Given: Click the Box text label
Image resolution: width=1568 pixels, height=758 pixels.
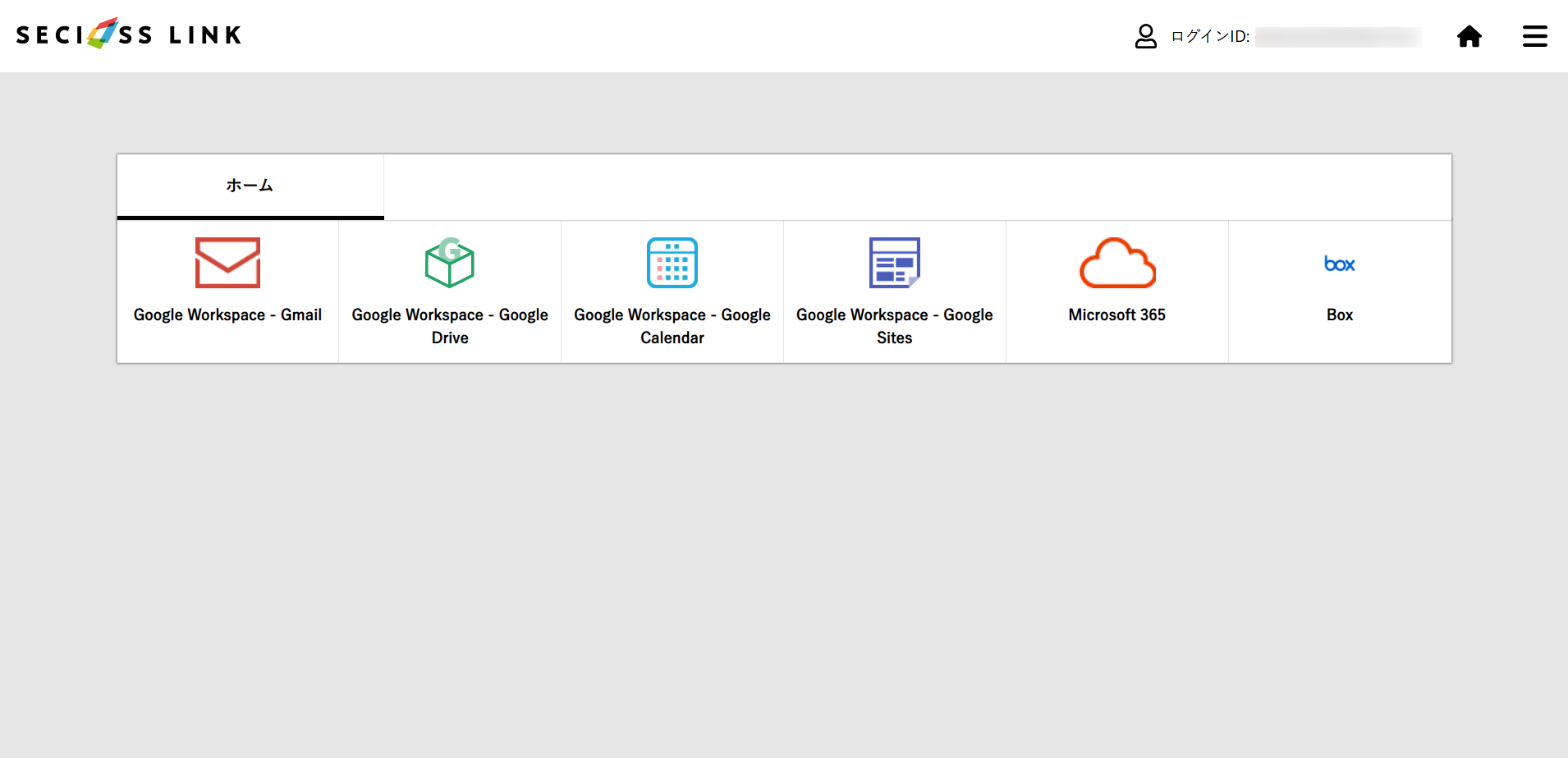Looking at the screenshot, I should point(1340,315).
